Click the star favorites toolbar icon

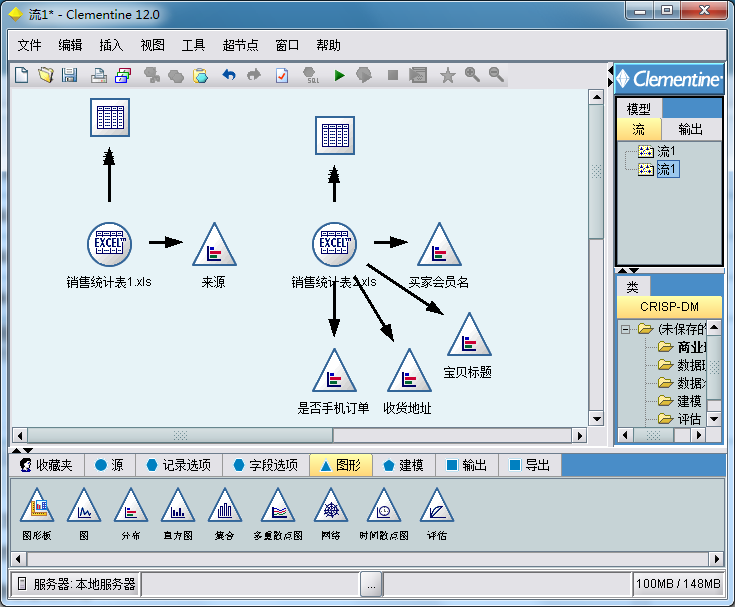(x=448, y=75)
